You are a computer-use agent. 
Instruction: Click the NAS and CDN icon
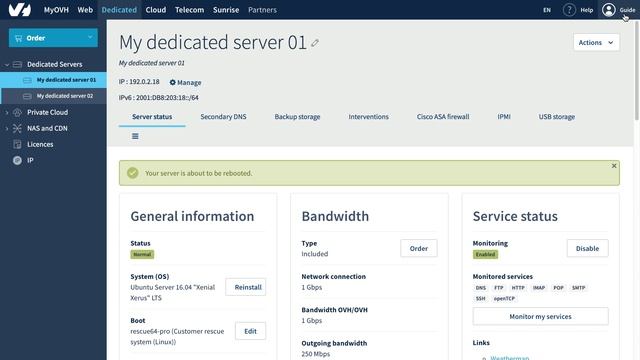tap(17, 128)
